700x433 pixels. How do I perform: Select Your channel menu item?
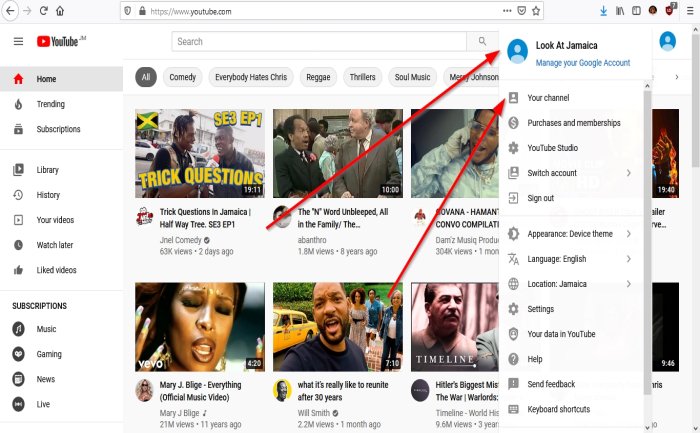[548, 98]
